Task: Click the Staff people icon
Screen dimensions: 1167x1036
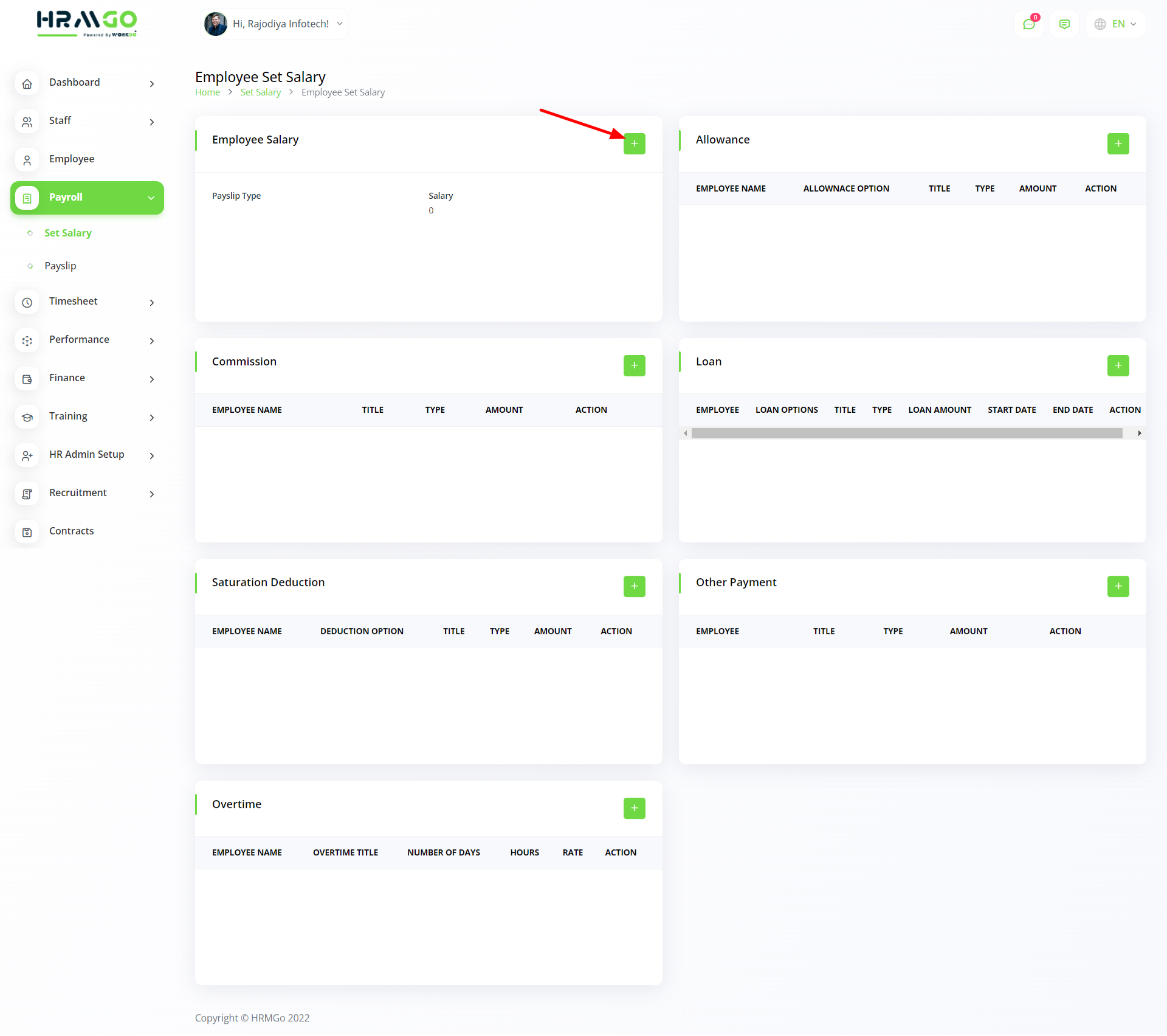Action: (27, 122)
